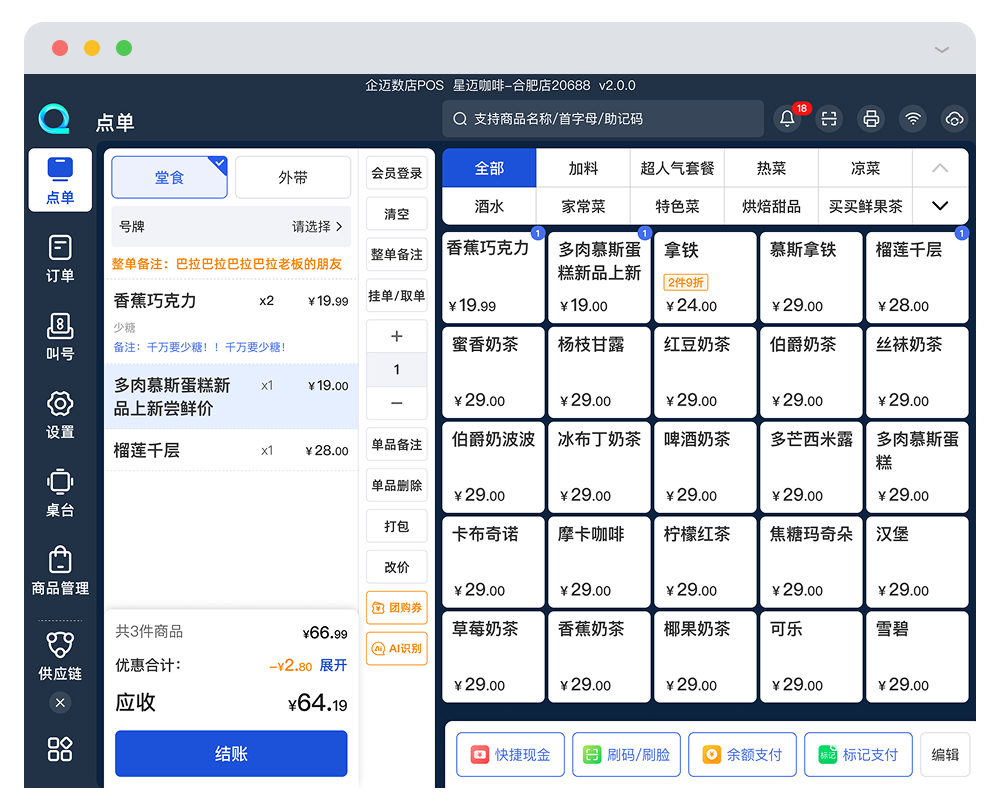
Task: Open 叫号 queue calling in sidebar
Action: click(60, 336)
